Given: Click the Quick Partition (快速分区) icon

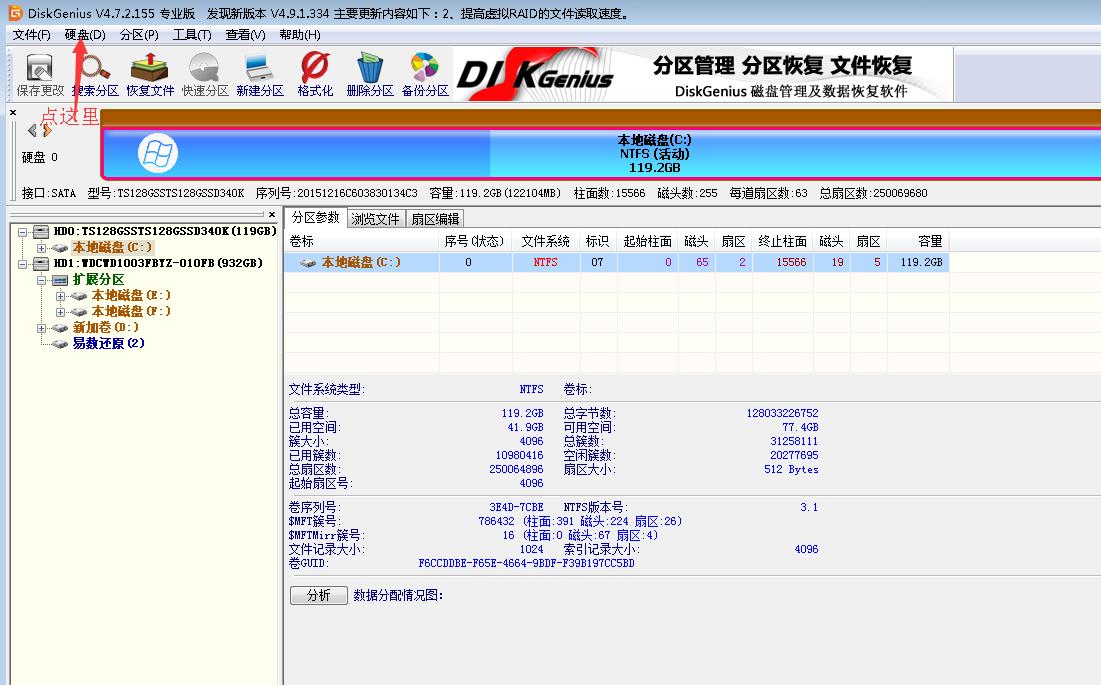Looking at the screenshot, I should [205, 73].
